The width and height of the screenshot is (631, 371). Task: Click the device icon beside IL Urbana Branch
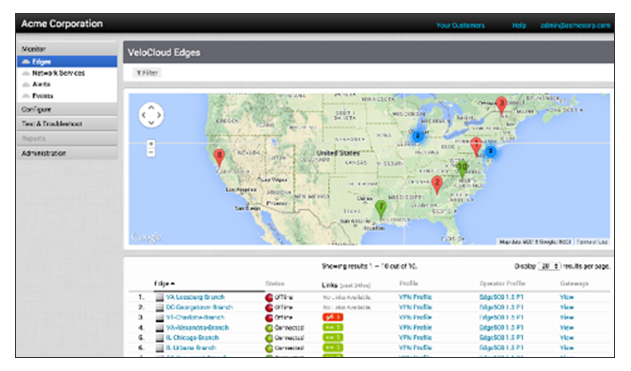tap(160, 348)
